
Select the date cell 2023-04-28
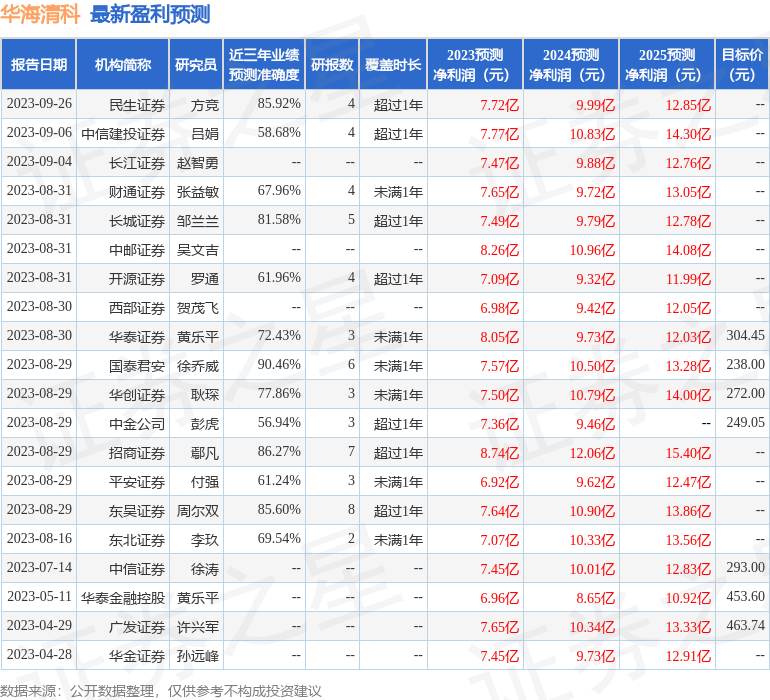pos(39,654)
